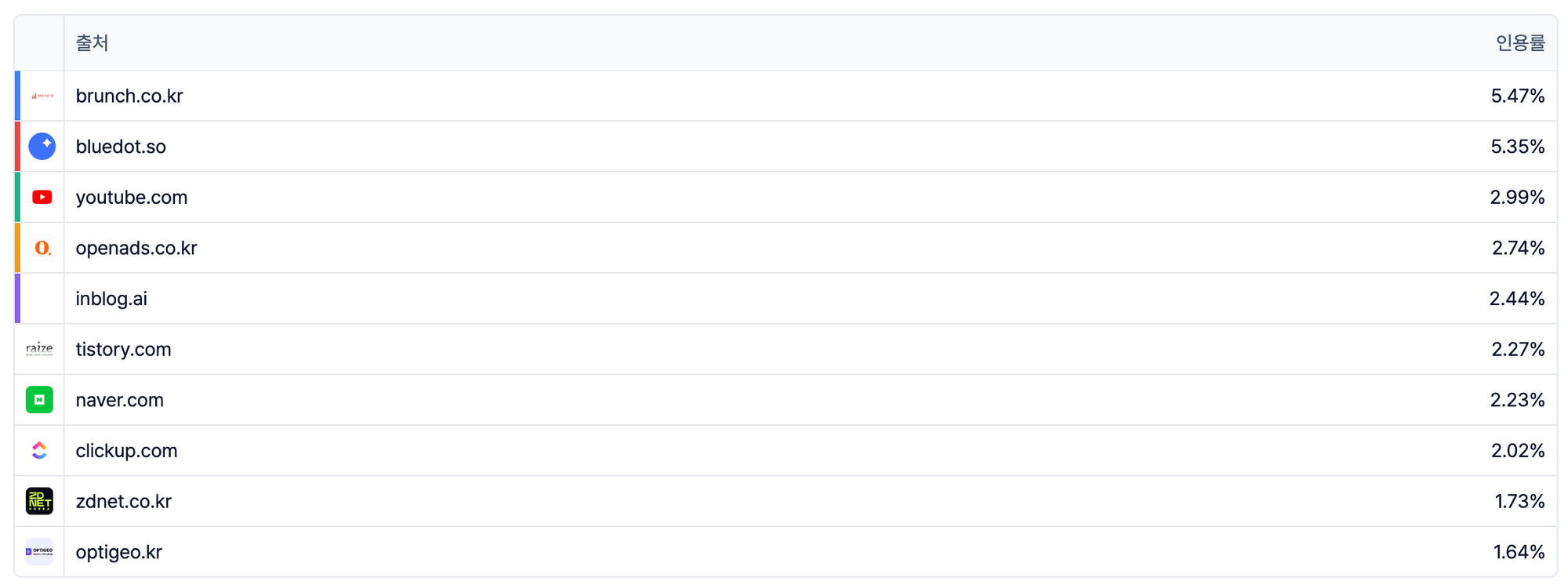Select the 출처 column header
This screenshot has width=1568, height=585.
pyautogui.click(x=92, y=43)
